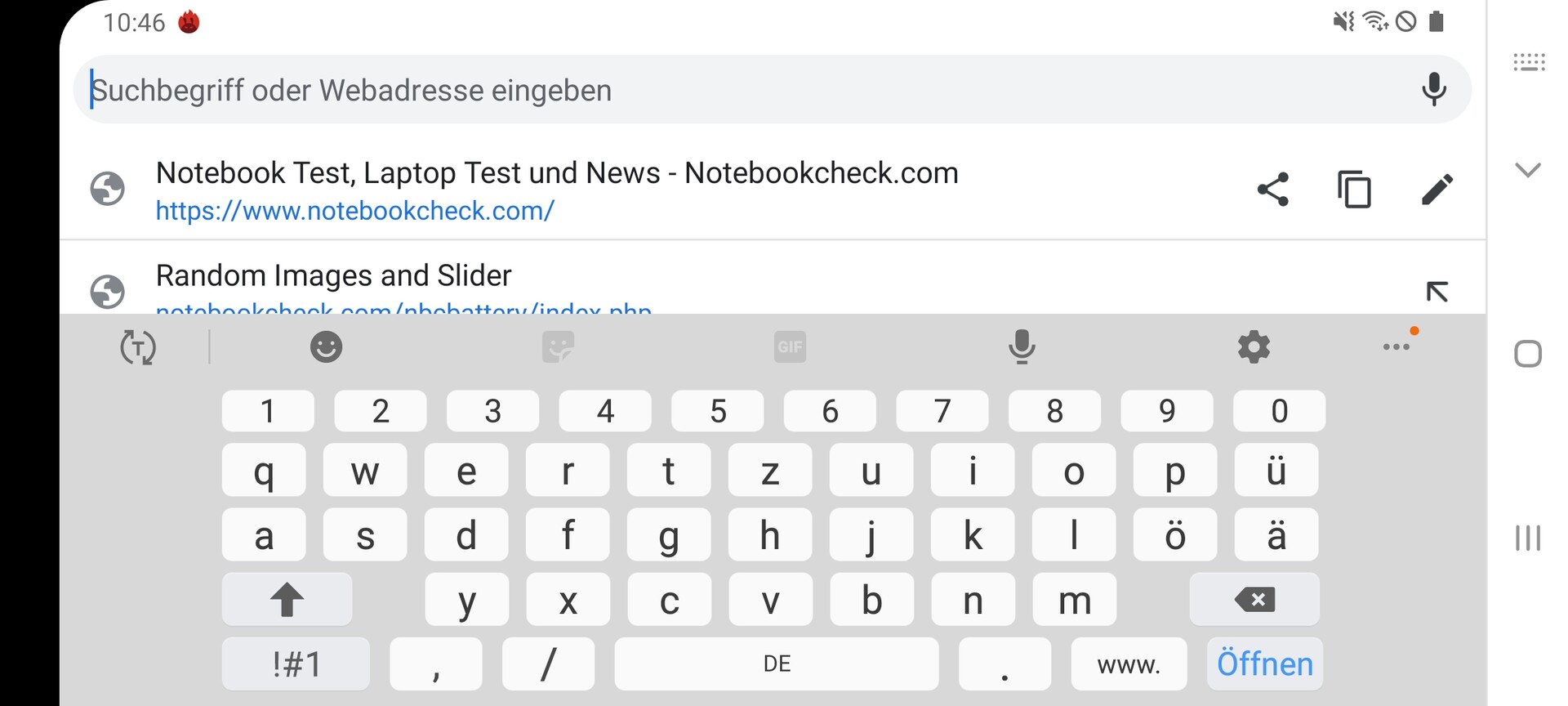Focus the search or web address field
This screenshot has width=1568, height=706.
click(735, 90)
